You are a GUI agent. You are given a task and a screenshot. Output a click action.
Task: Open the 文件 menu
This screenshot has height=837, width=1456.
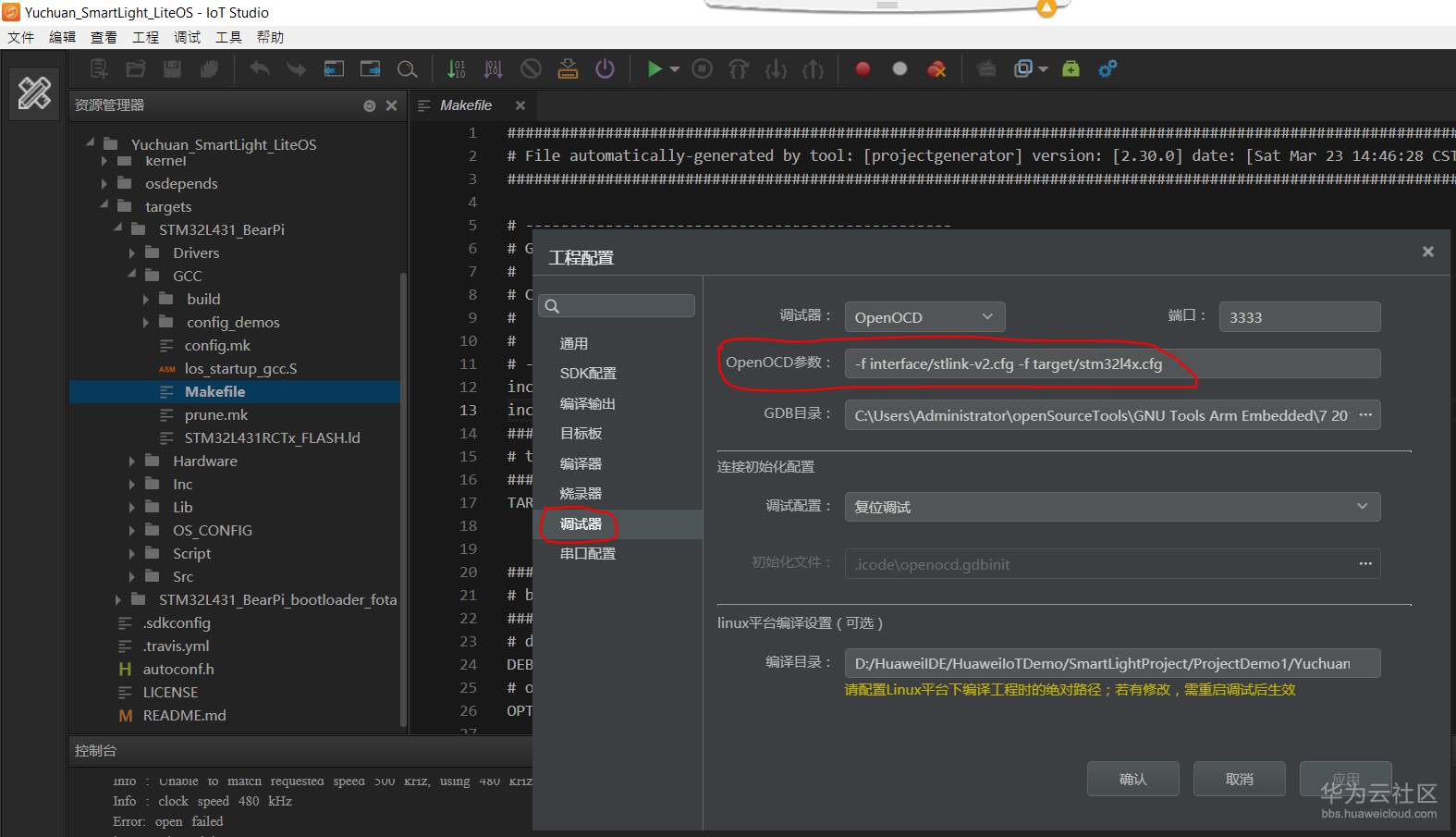[x=21, y=37]
